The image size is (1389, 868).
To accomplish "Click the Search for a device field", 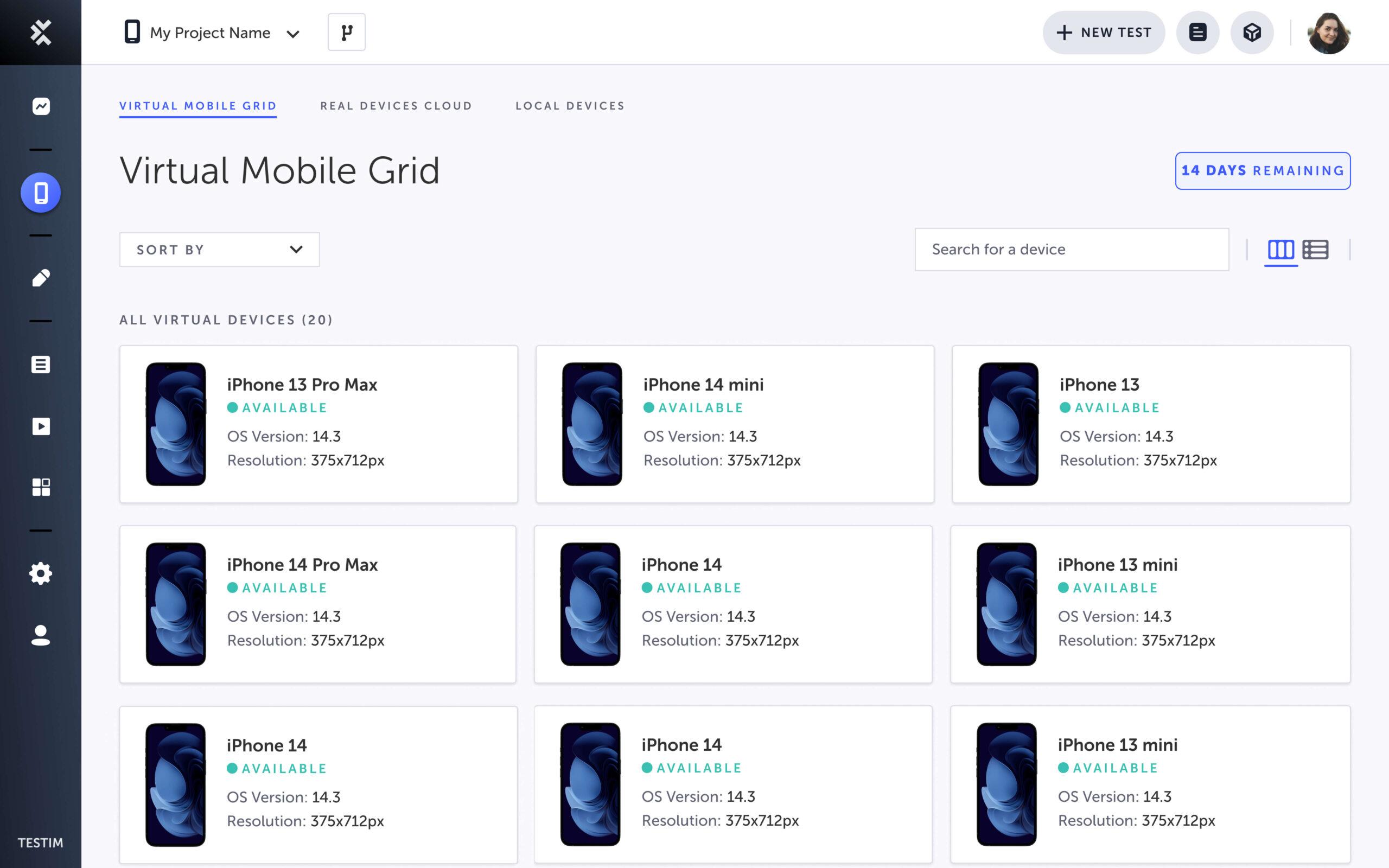I will 1072,249.
